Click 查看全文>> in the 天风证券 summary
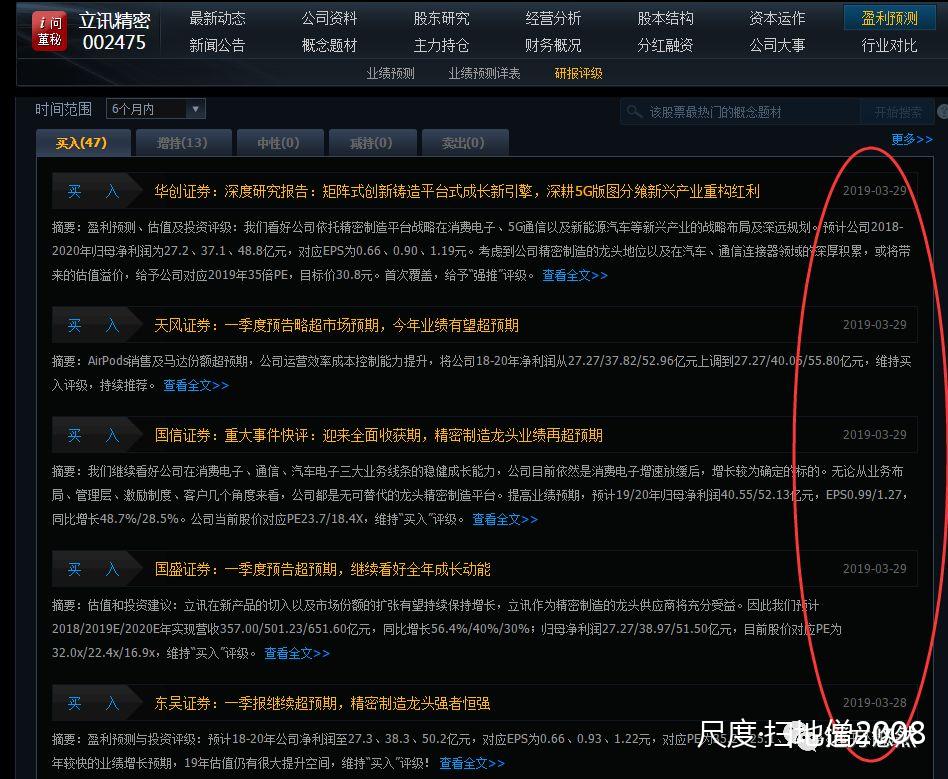948x779 pixels. tap(196, 385)
